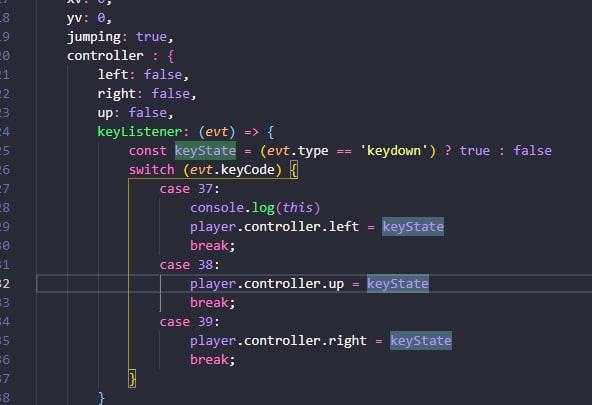Click false at the end of the ternary

coord(532,151)
